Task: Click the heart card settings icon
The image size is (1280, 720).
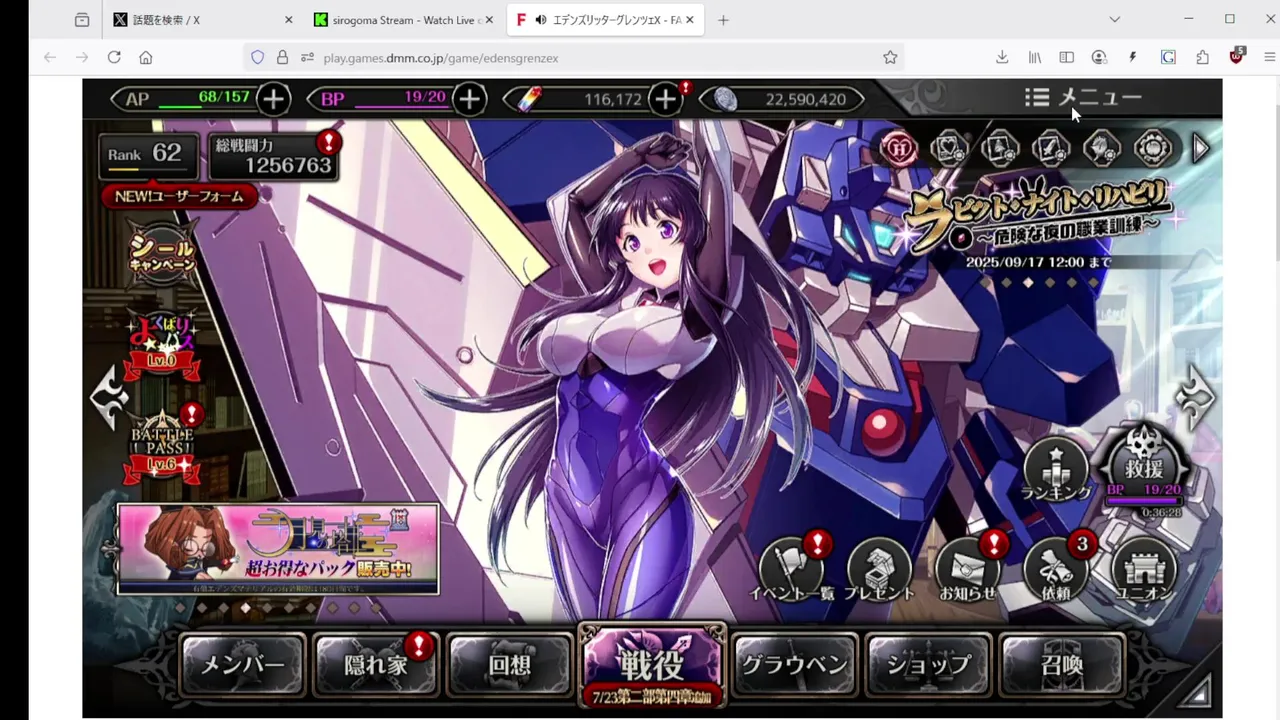Action: click(948, 148)
